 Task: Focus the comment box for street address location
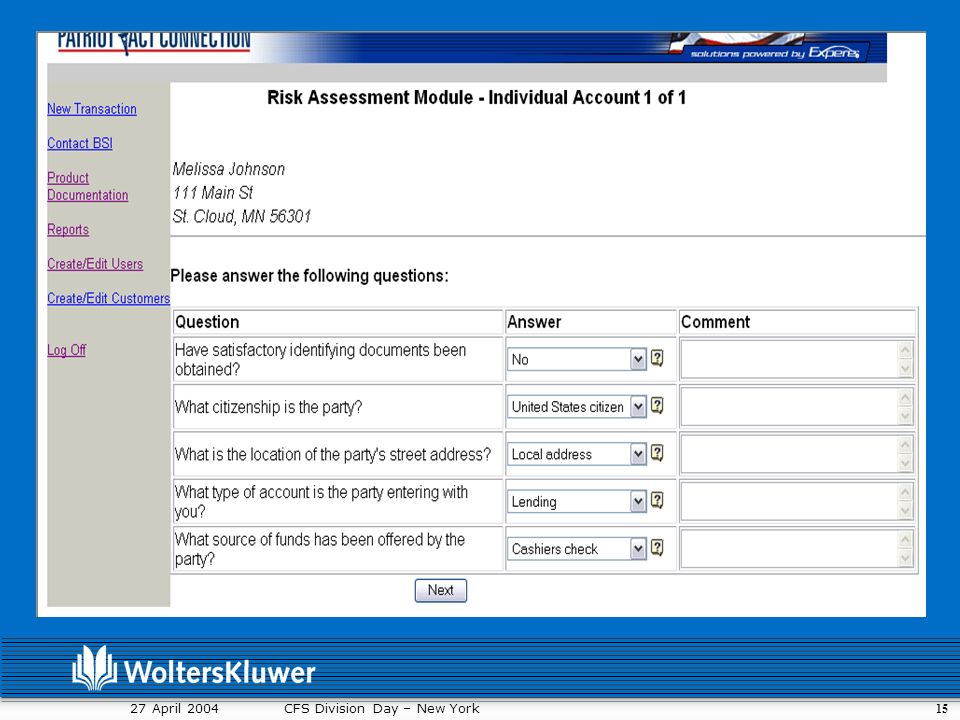pyautogui.click(x=797, y=454)
